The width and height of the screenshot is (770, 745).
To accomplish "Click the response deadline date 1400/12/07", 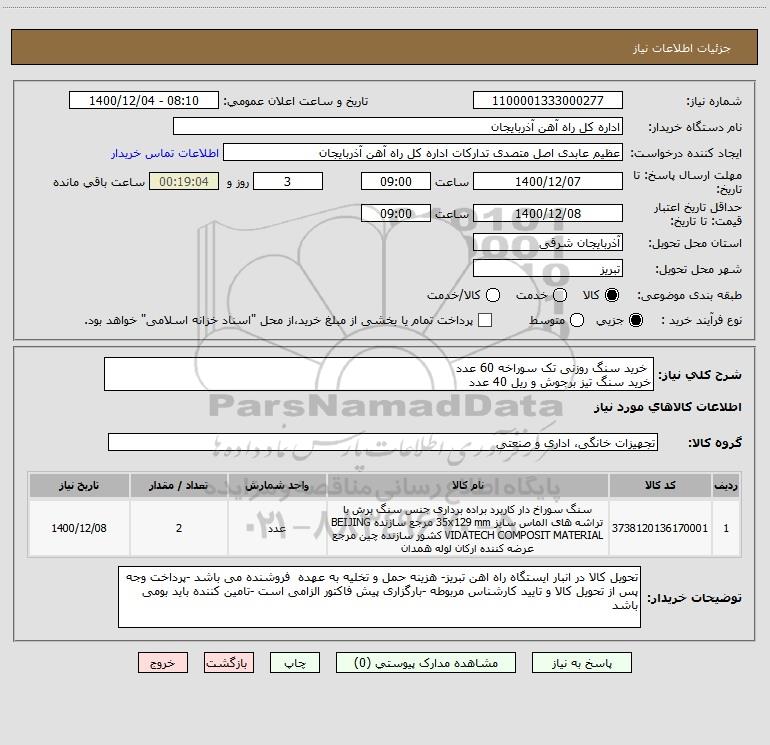I will pyautogui.click(x=548, y=181).
